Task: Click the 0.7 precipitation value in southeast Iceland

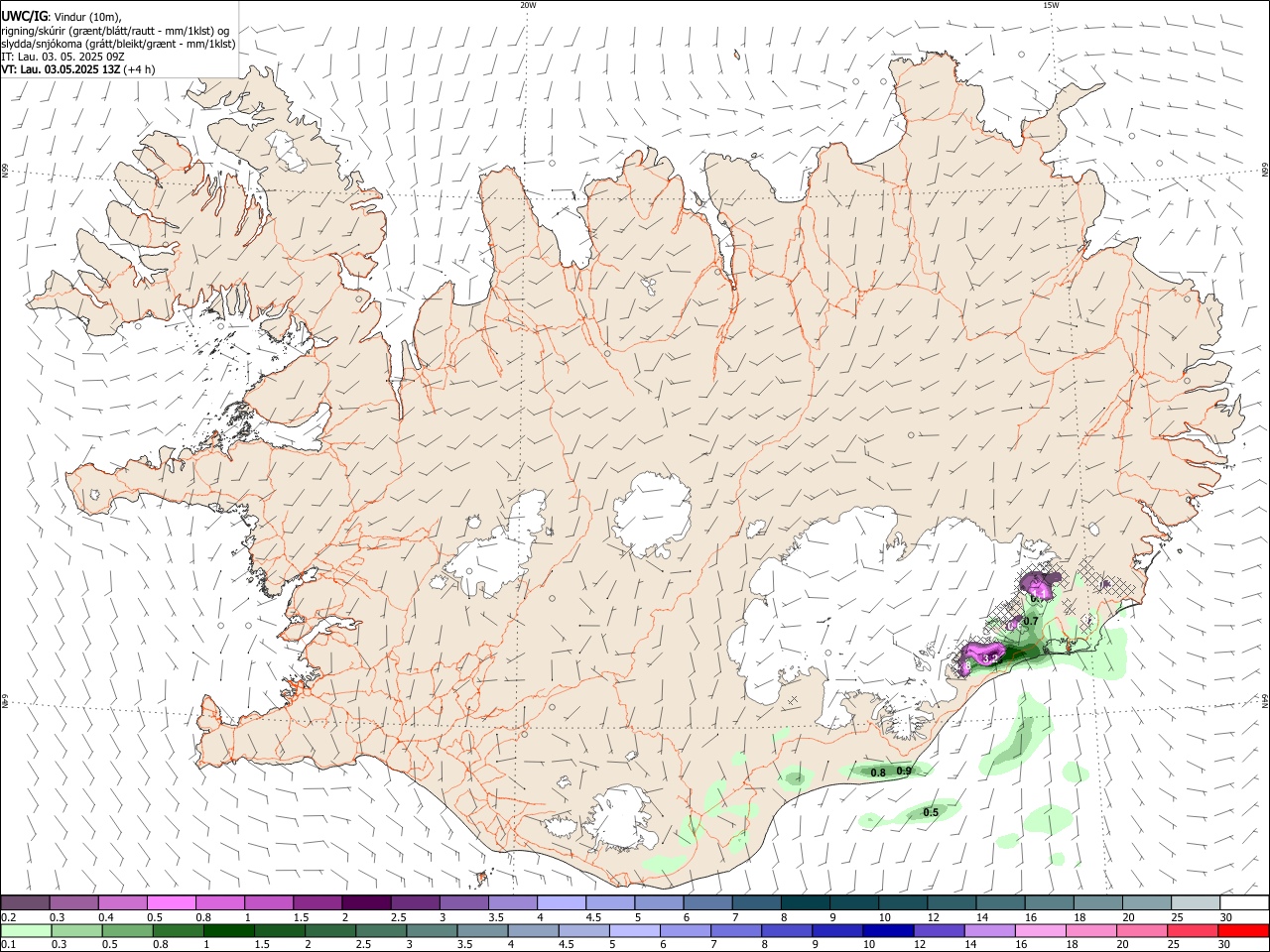Action: pyautogui.click(x=1031, y=621)
